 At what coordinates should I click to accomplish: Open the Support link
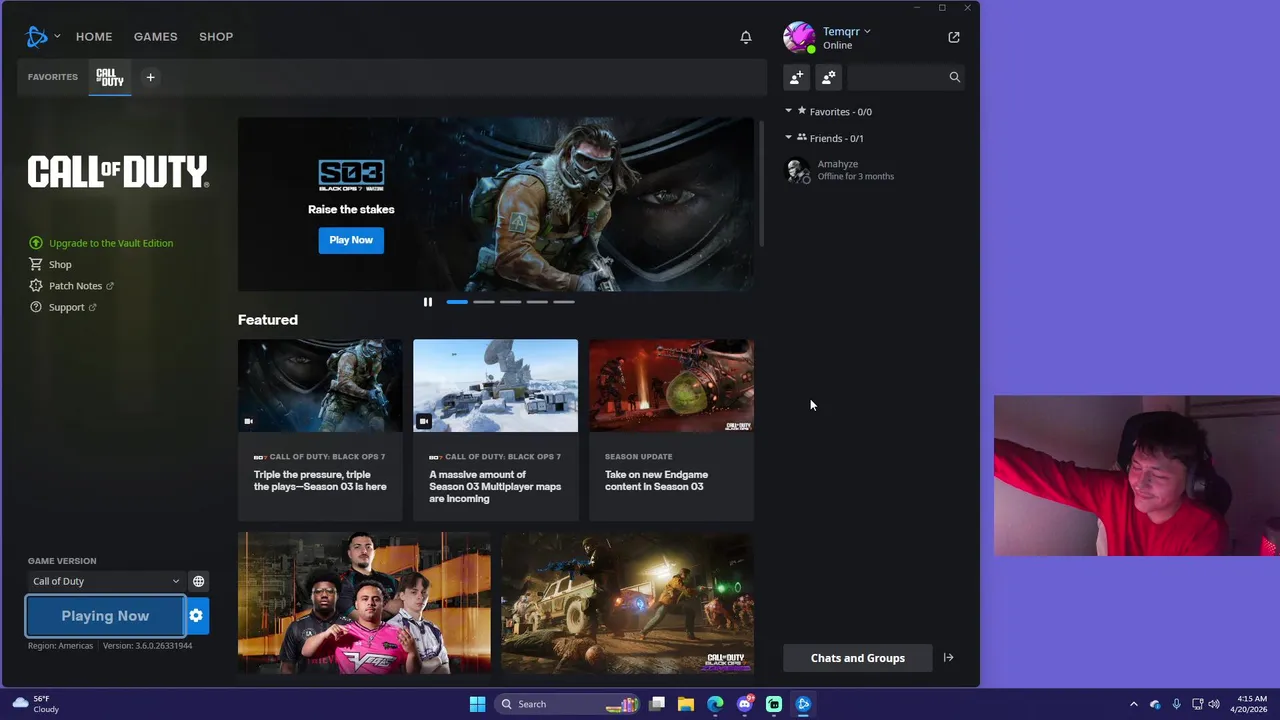[62, 307]
